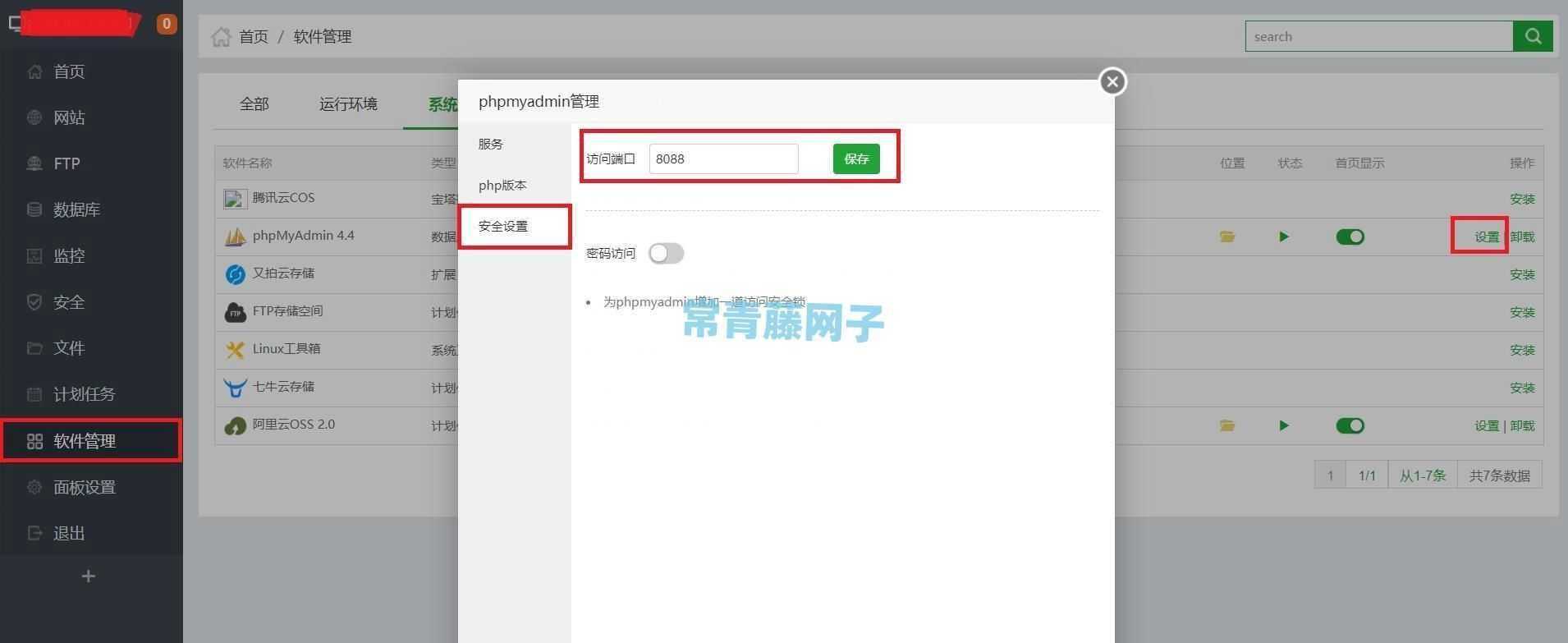Viewport: 1568px width, 643px height.
Task: Click the 退出 logout icon in sidebar
Action: pos(34,533)
